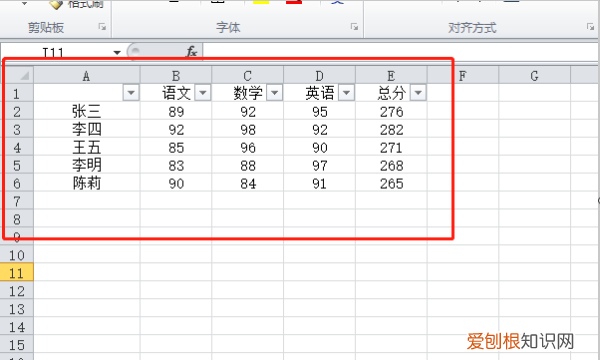
Task: Select row 1 header
Action: click(17, 93)
